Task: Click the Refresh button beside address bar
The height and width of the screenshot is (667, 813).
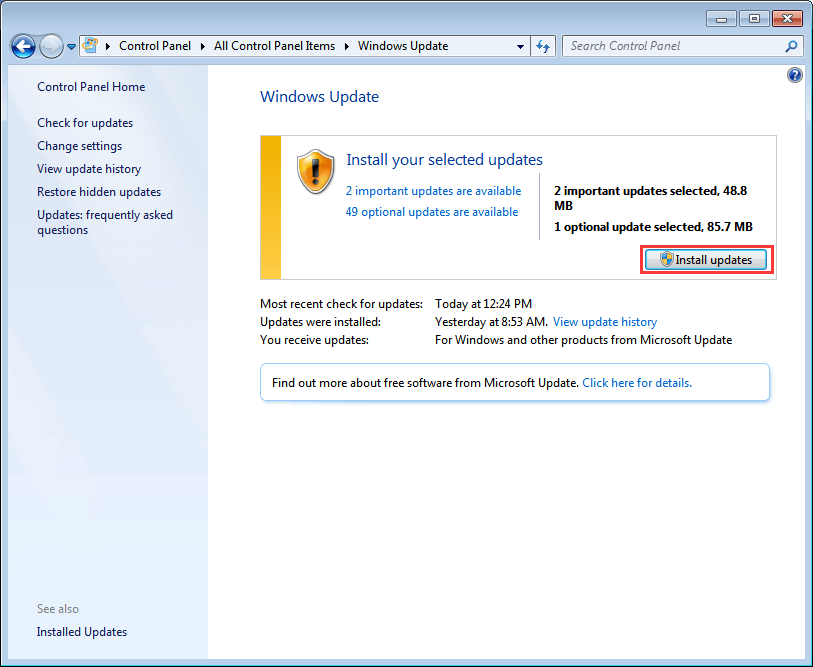Action: (x=543, y=46)
